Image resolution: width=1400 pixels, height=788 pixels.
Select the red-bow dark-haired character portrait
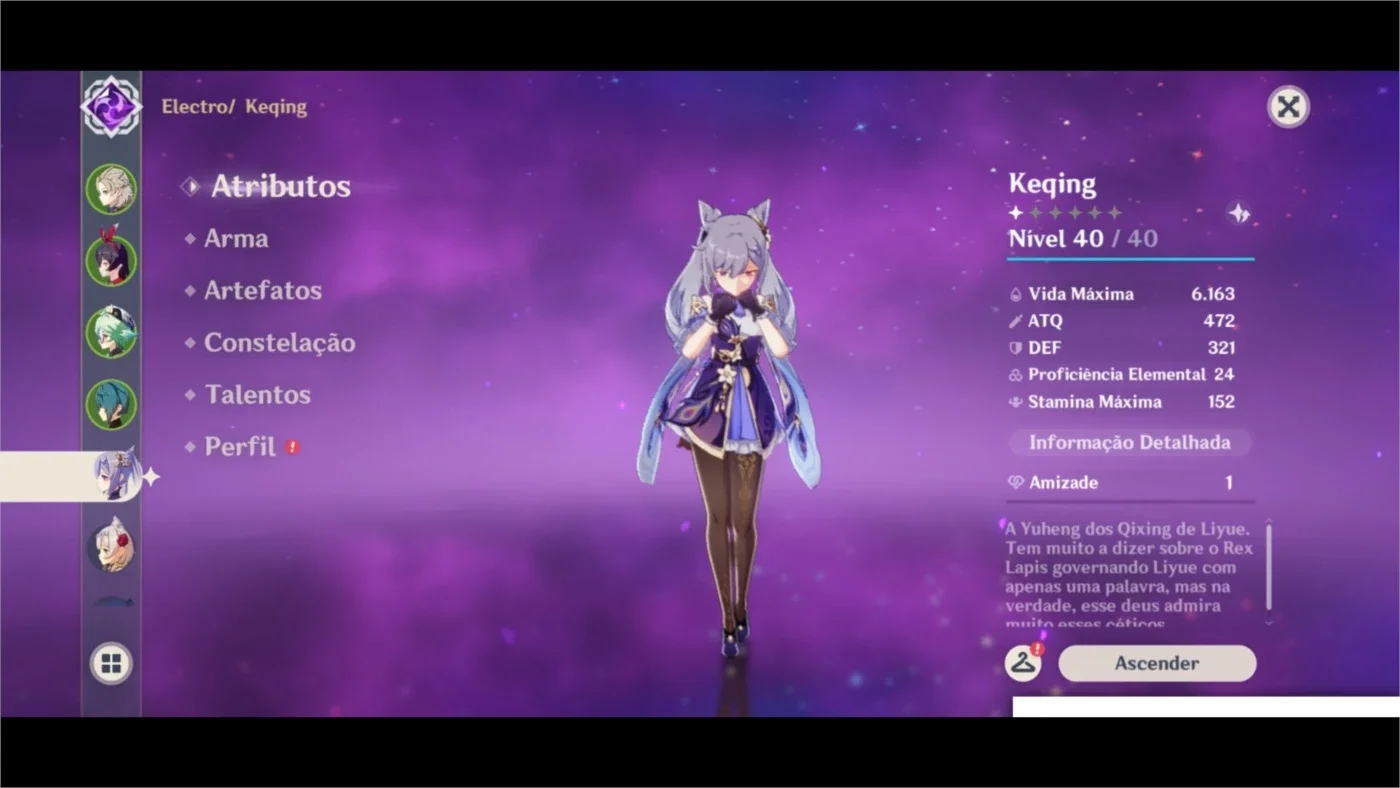[111, 261]
